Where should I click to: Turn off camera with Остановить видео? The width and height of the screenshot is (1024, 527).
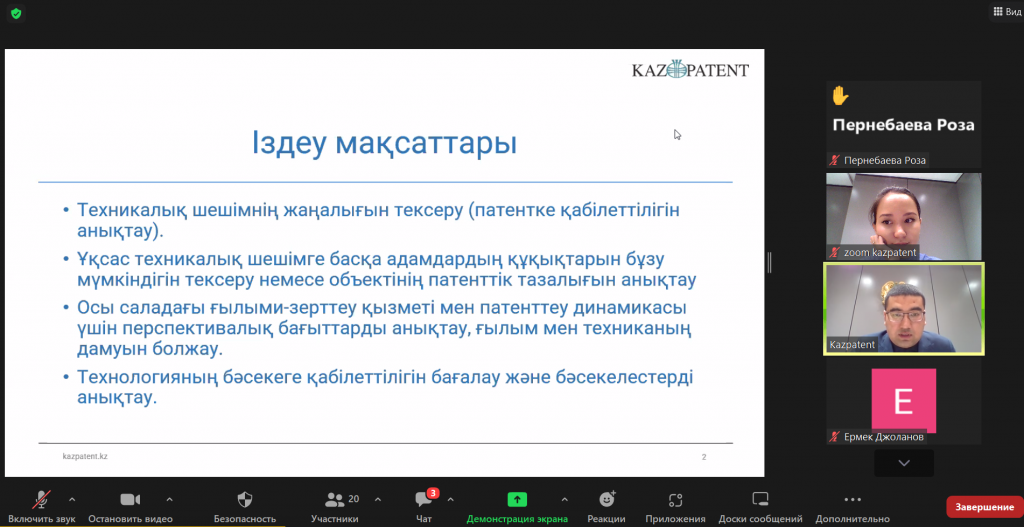pyautogui.click(x=130, y=505)
